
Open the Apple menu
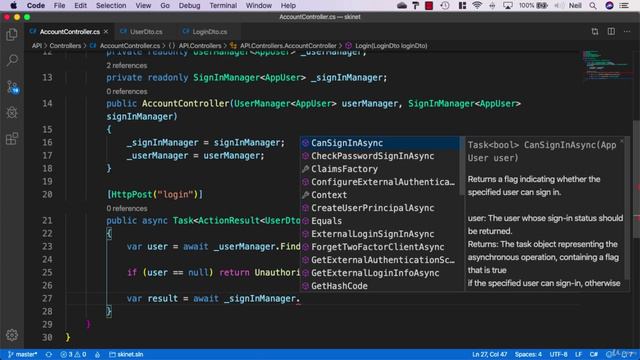tap(13, 5)
